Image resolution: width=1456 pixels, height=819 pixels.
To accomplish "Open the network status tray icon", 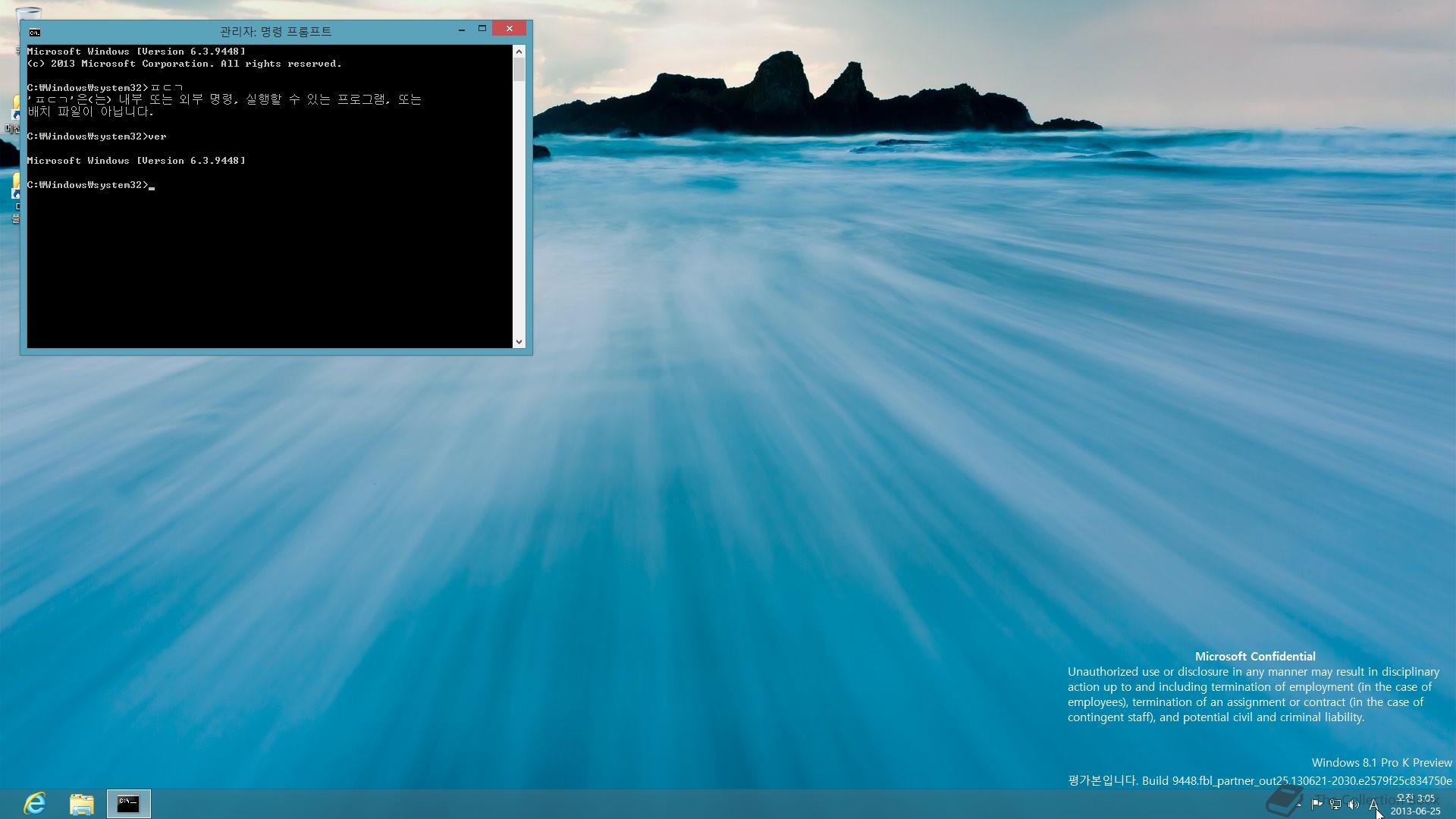I will [x=1335, y=805].
